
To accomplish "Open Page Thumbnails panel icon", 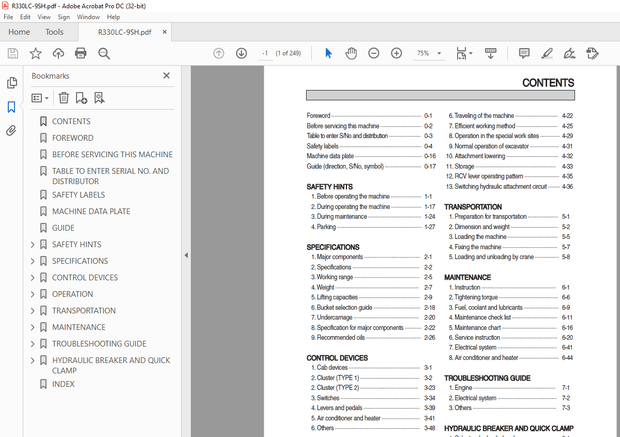I will tap(12, 82).
